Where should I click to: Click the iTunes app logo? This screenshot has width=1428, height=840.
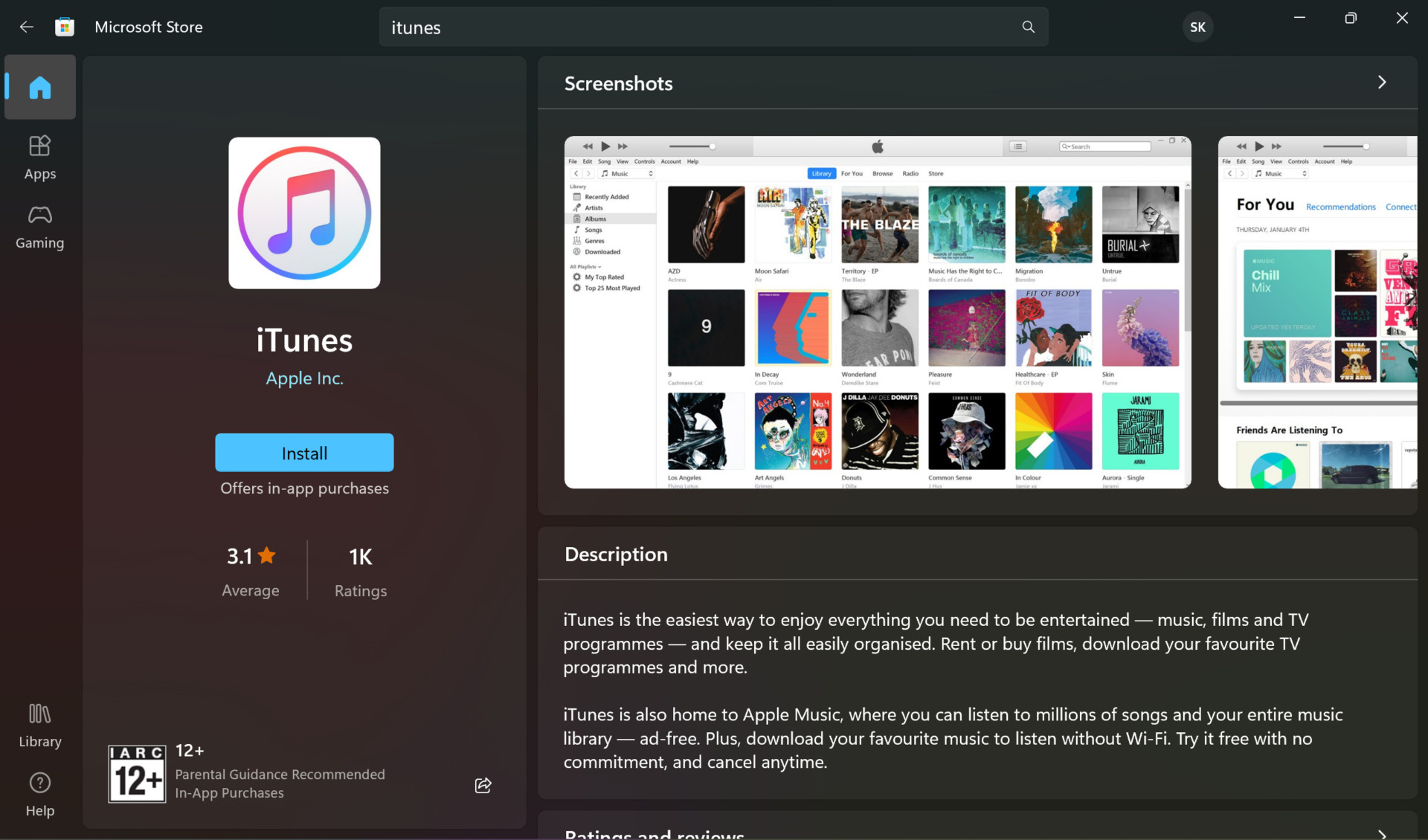(304, 213)
